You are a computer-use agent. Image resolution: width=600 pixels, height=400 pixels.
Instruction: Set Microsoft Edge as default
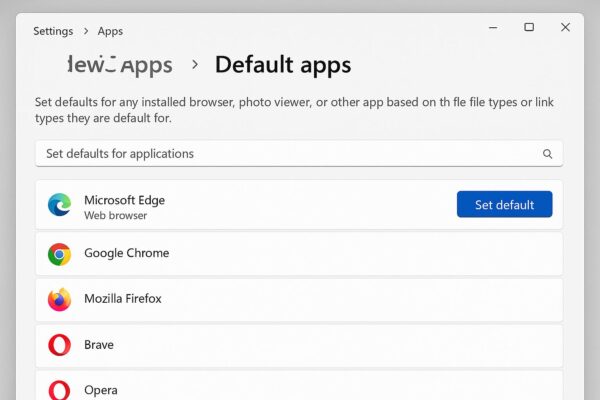pos(504,204)
